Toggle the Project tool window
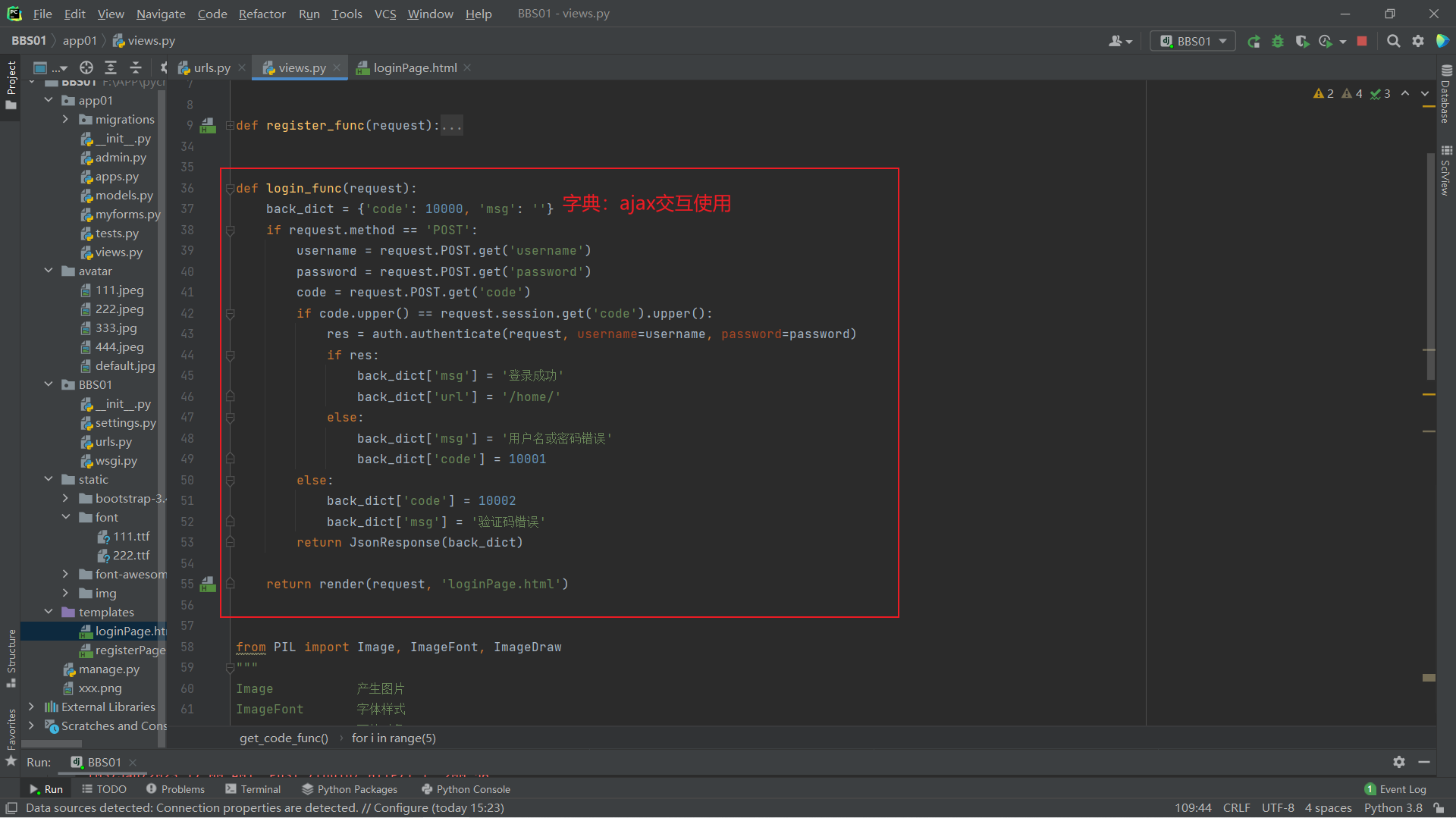 11,85
